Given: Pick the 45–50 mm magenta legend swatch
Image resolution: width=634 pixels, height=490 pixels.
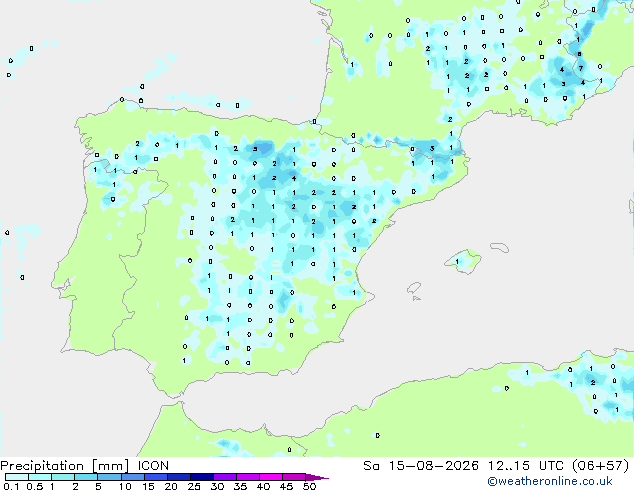Looking at the screenshot, I should (294, 477).
